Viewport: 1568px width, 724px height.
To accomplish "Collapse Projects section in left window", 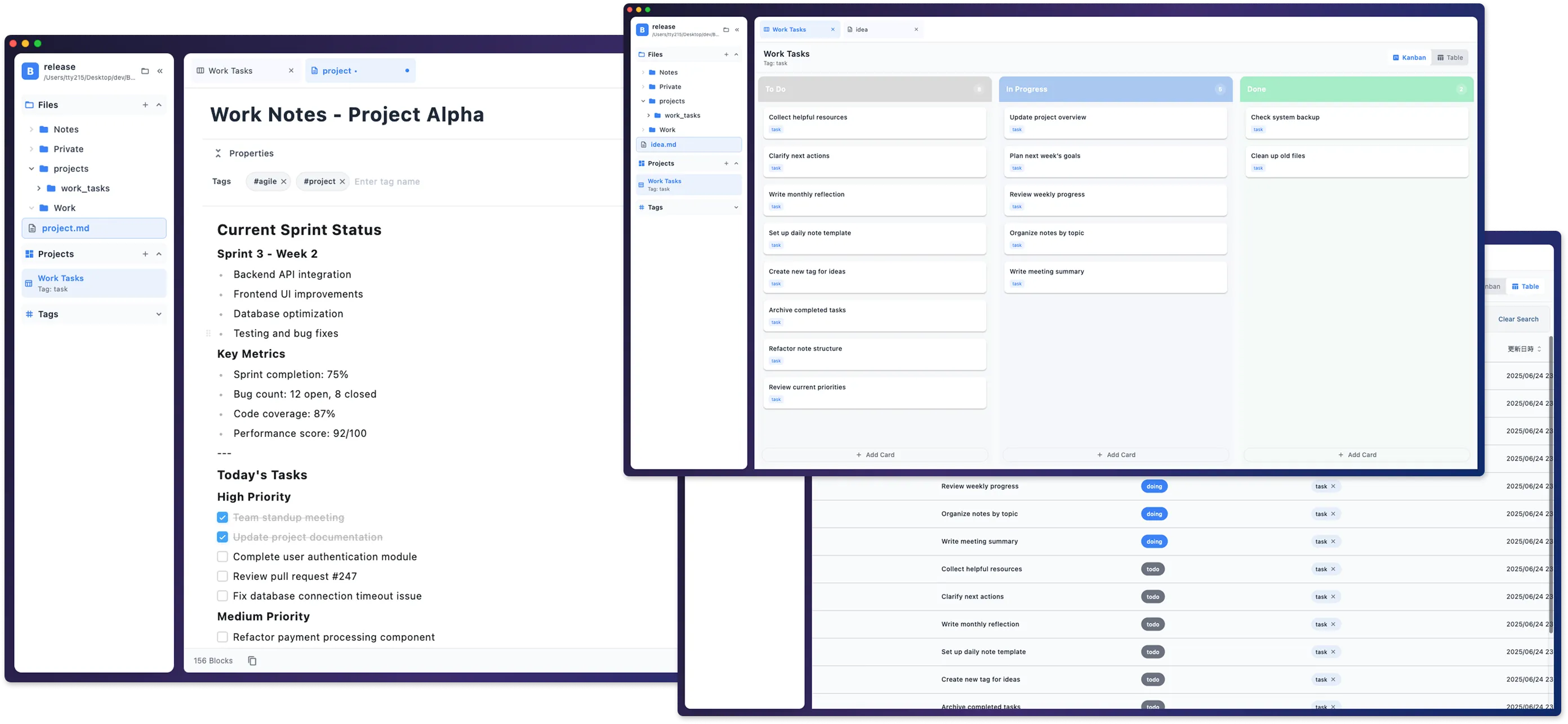I will (x=159, y=254).
